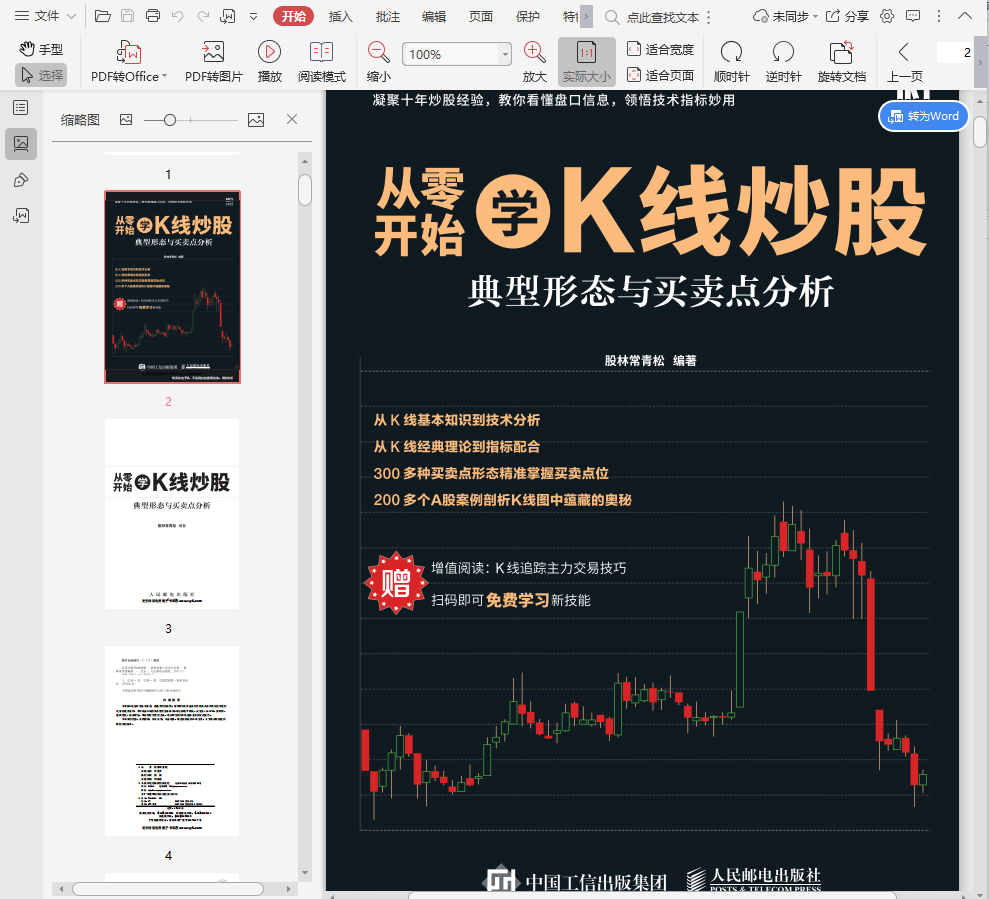Open the thumbnail sidebar panel icon

21,144
